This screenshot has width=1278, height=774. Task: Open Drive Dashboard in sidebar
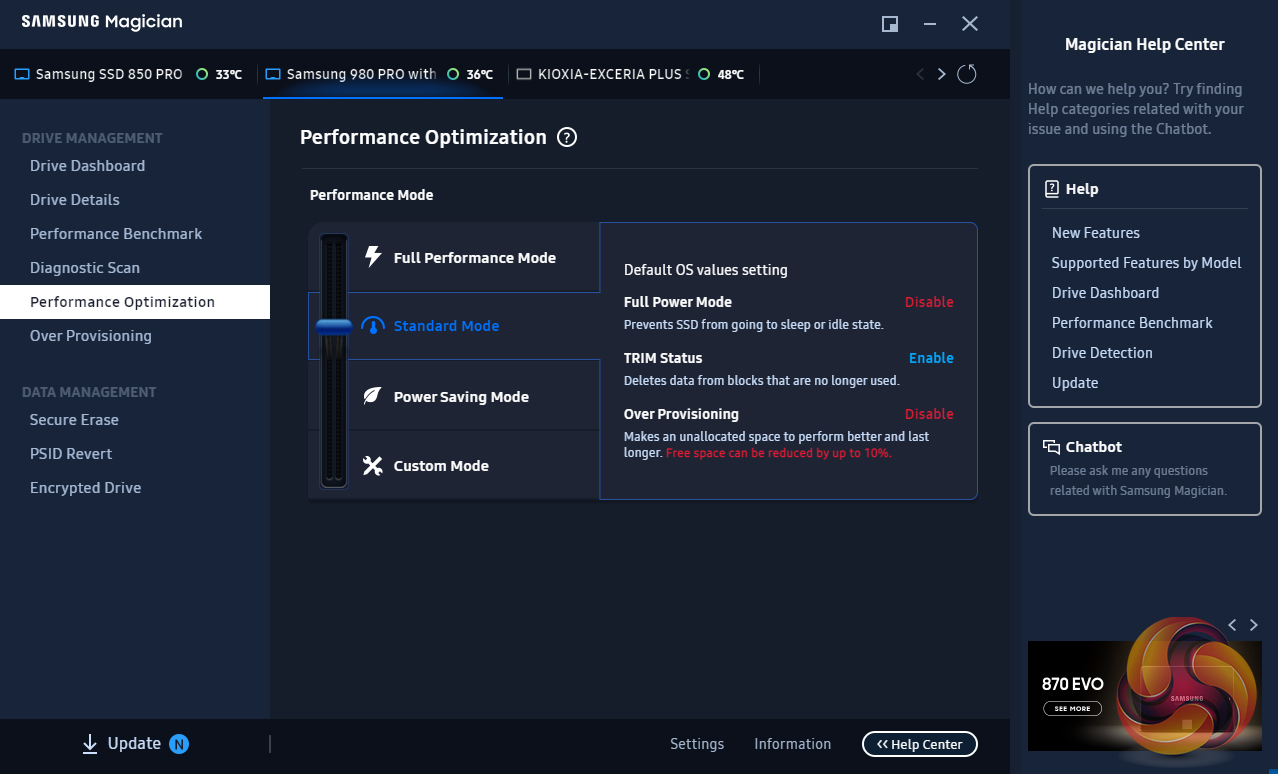coord(87,166)
